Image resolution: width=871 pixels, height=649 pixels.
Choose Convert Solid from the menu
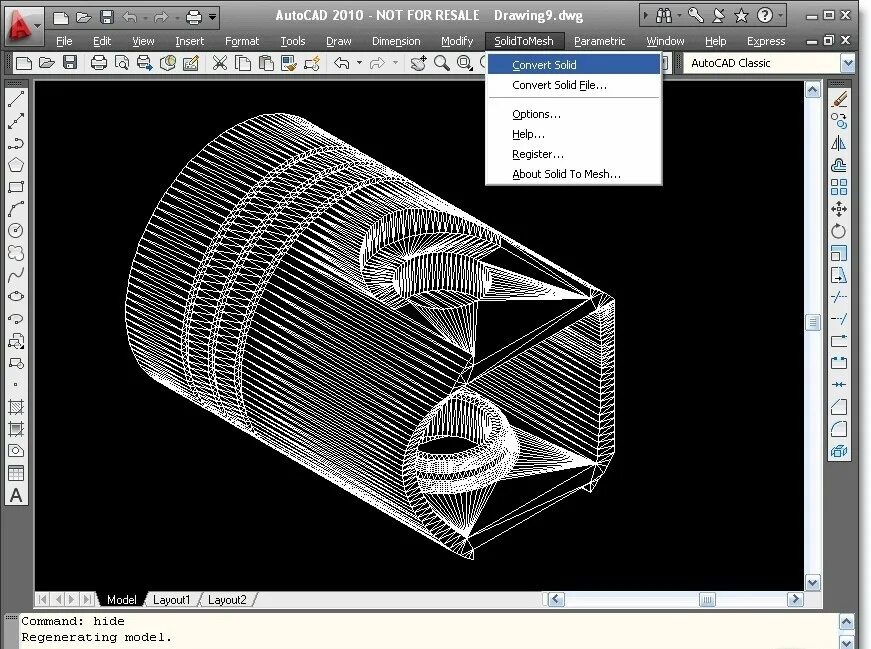click(574, 64)
